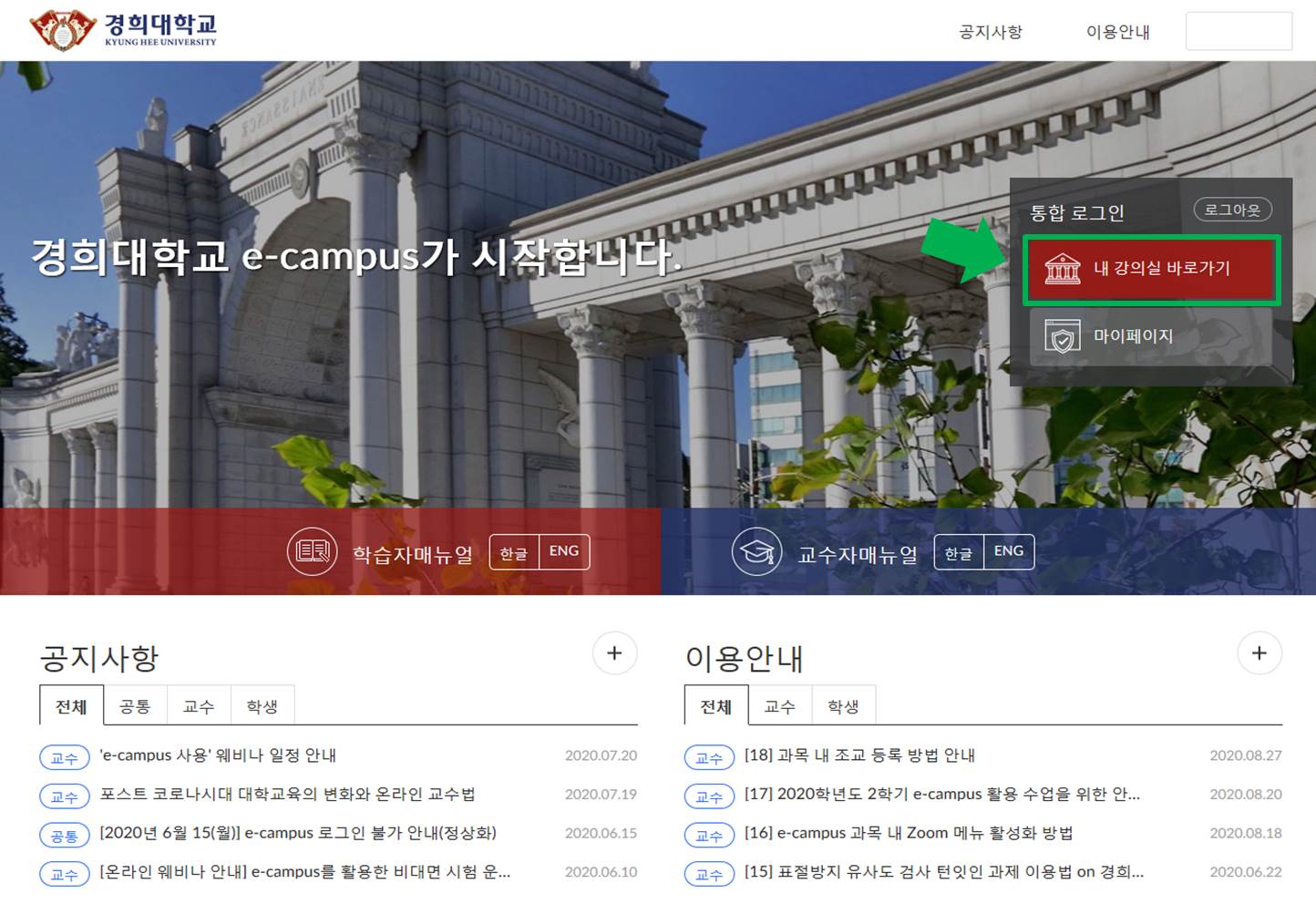Click the 통합 로그인 heading
Screen dimensions: 1316x904
(x=1077, y=213)
